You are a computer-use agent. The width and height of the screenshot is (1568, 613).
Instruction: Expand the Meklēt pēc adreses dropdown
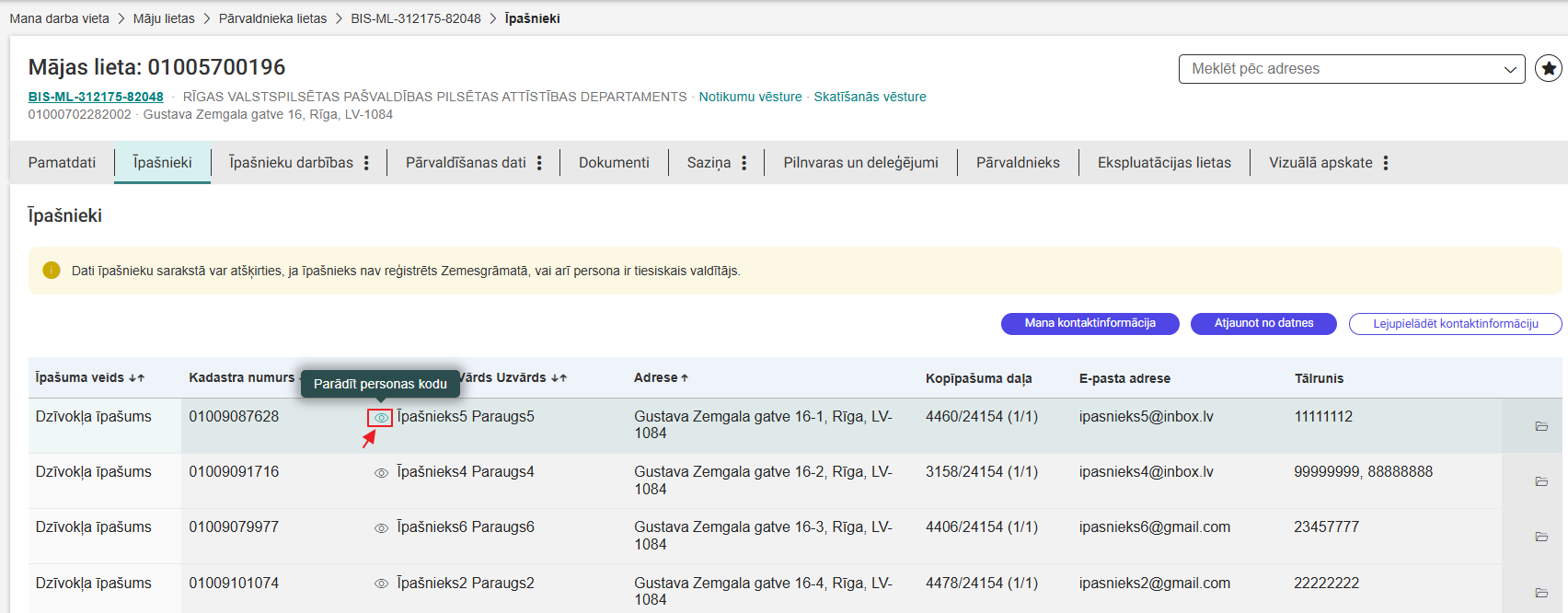tap(1510, 69)
